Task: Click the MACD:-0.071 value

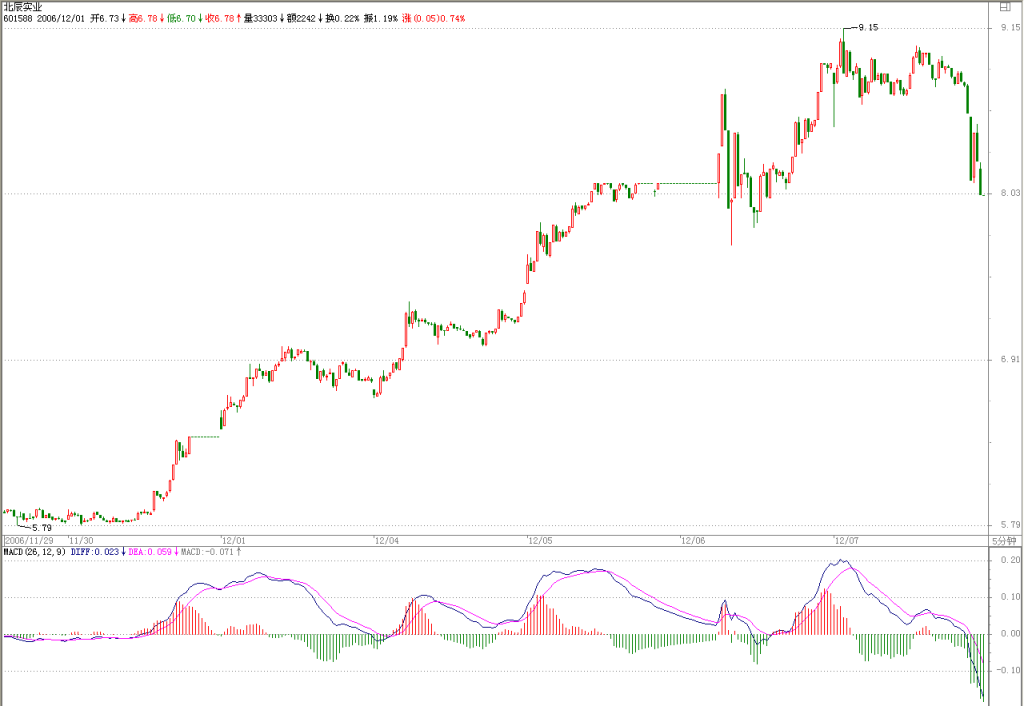Action: 207,552
